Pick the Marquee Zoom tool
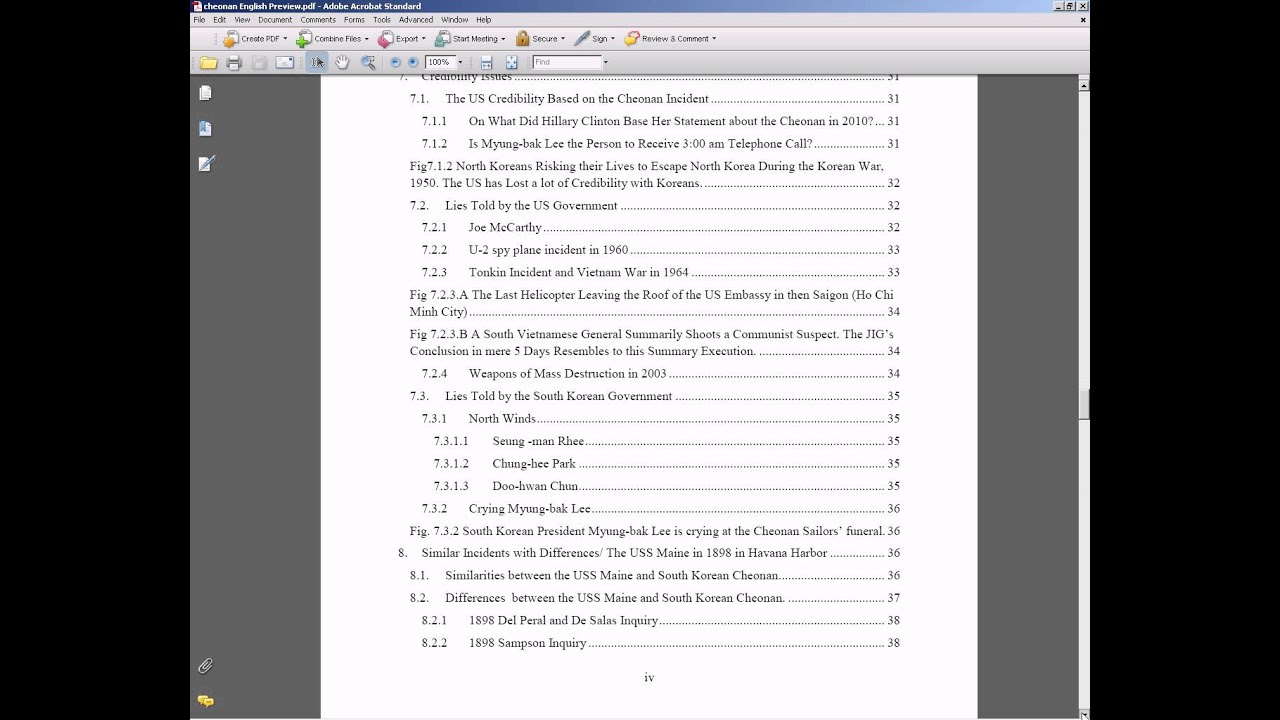Screen dimensions: 1280x720 368,63
